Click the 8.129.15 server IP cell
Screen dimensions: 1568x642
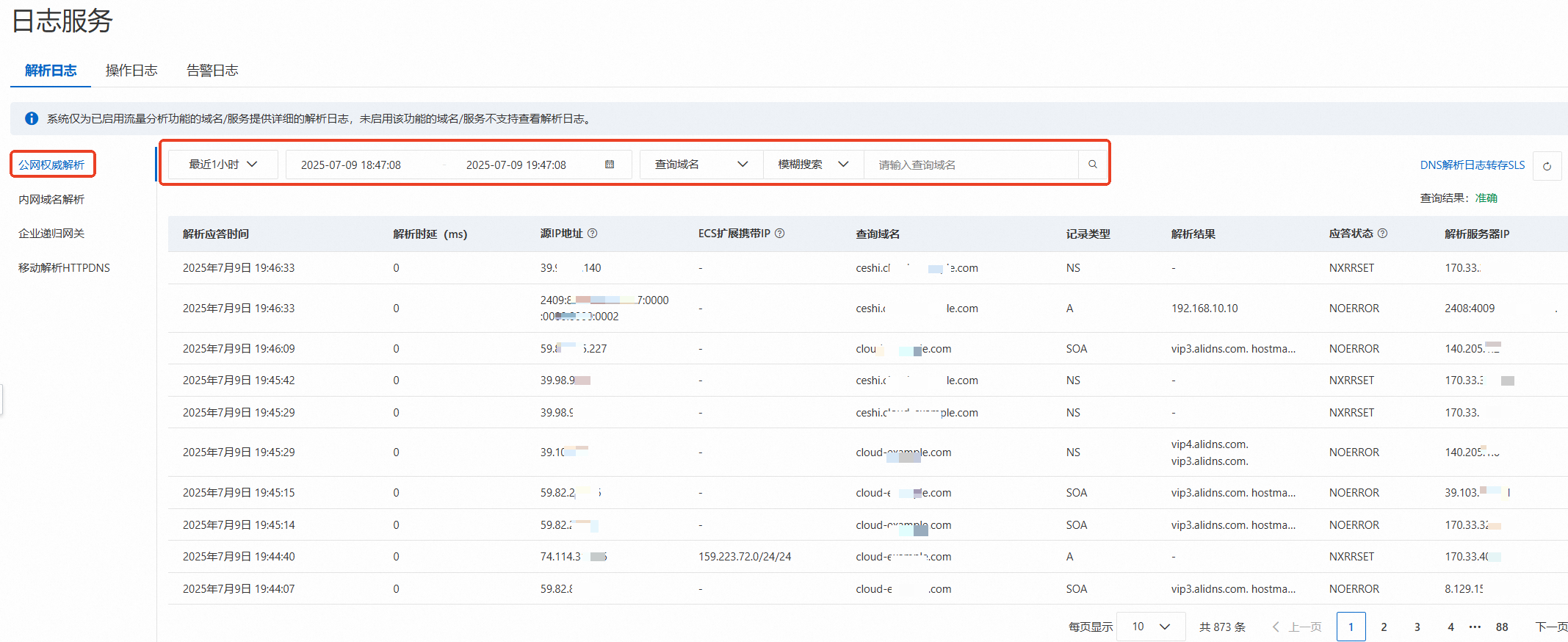click(1464, 589)
